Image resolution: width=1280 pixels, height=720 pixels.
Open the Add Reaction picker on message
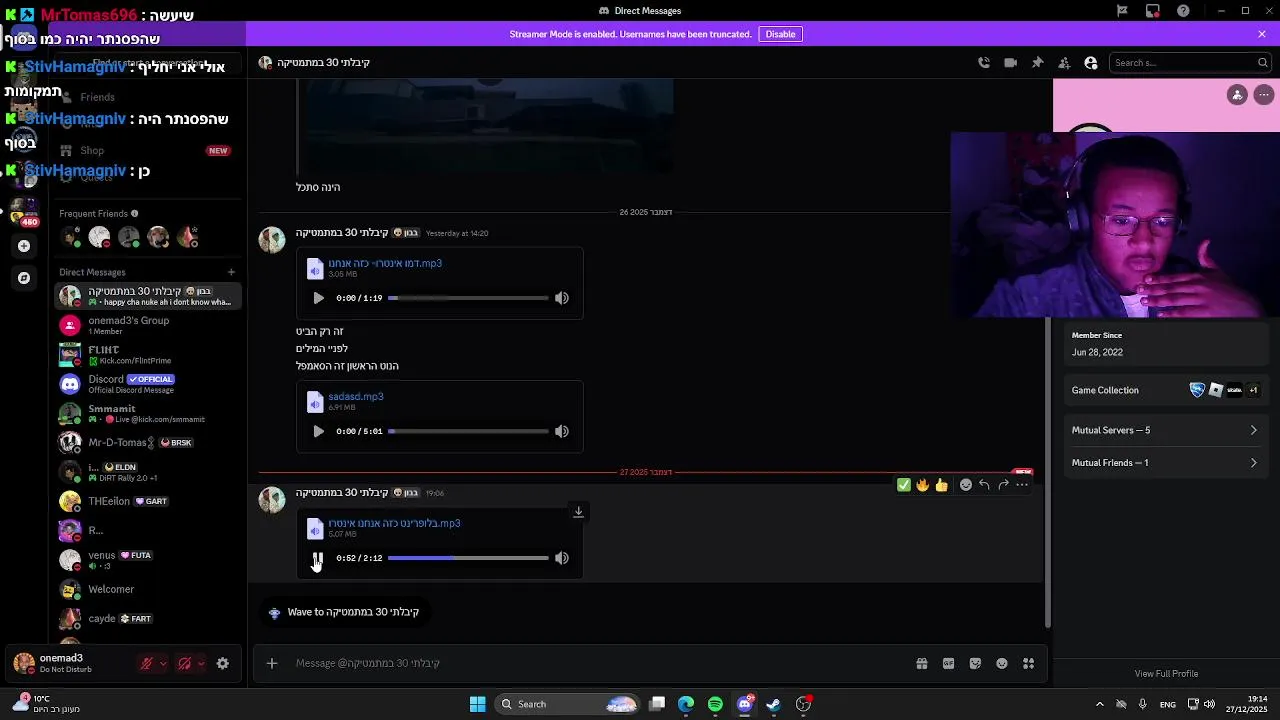tap(966, 485)
